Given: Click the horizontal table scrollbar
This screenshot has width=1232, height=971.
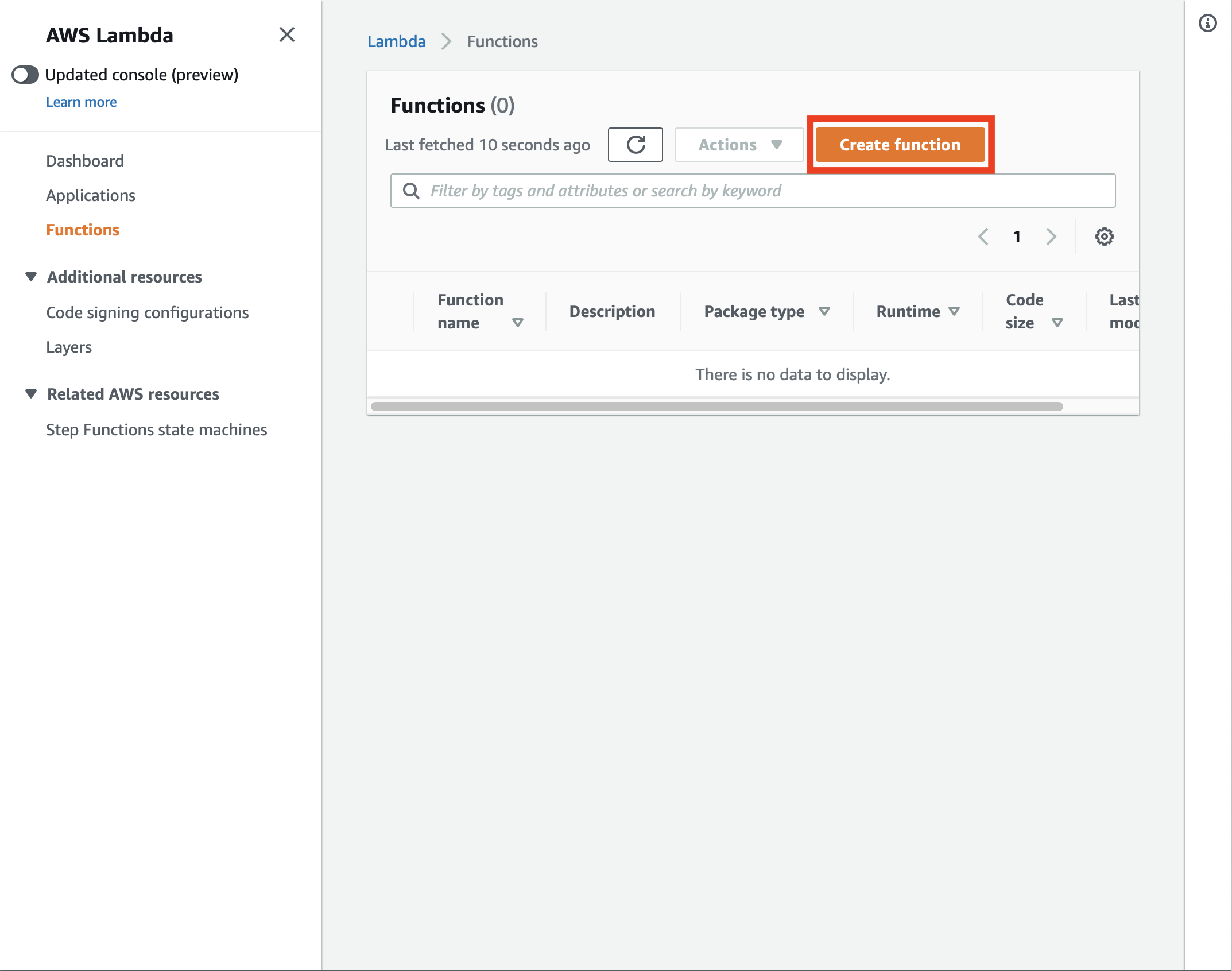Looking at the screenshot, I should click(x=716, y=407).
